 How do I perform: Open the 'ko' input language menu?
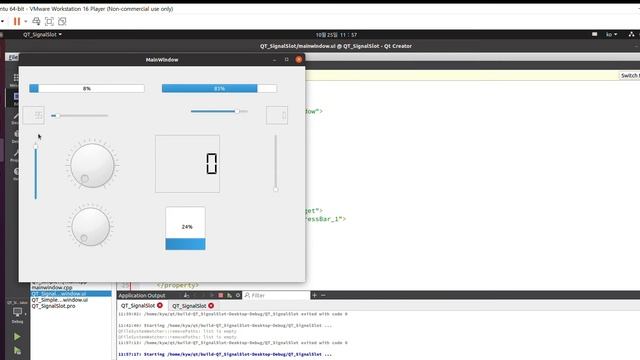pos(611,35)
